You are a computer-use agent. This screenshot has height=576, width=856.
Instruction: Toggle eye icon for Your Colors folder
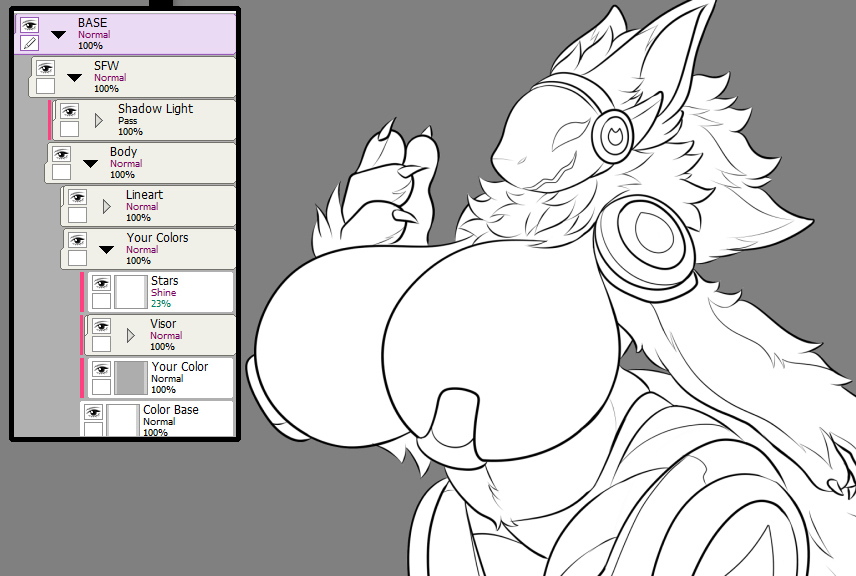click(77, 240)
